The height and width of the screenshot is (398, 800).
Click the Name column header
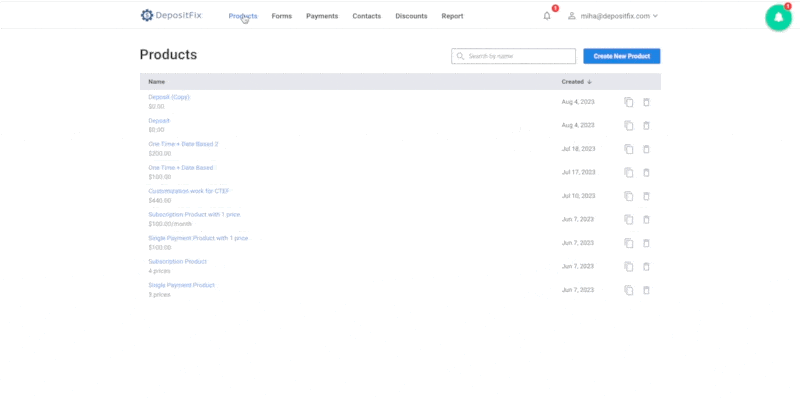click(157, 82)
